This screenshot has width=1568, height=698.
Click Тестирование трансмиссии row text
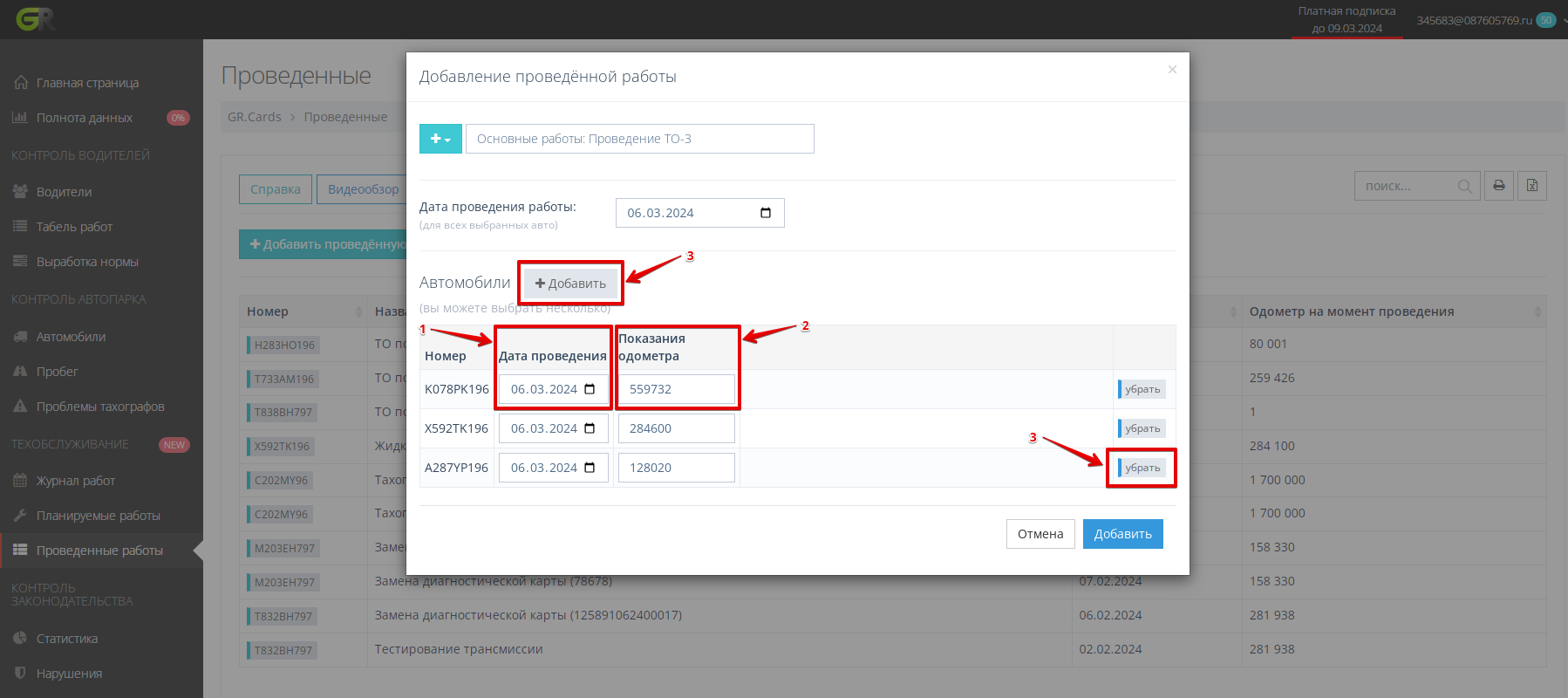459,649
